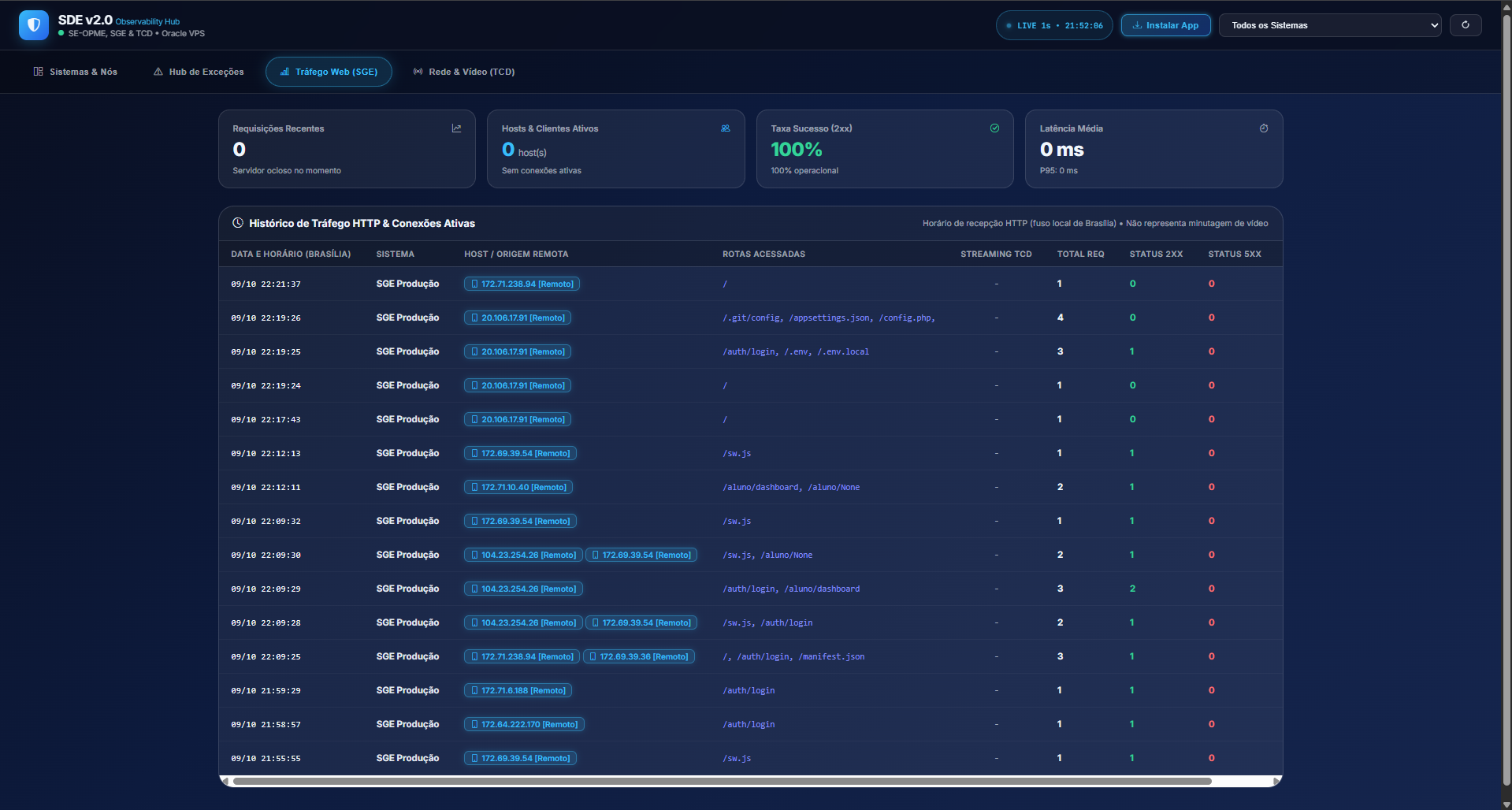
Task: Click host chip 172.69.39.36 [Remoto]
Action: 639,656
